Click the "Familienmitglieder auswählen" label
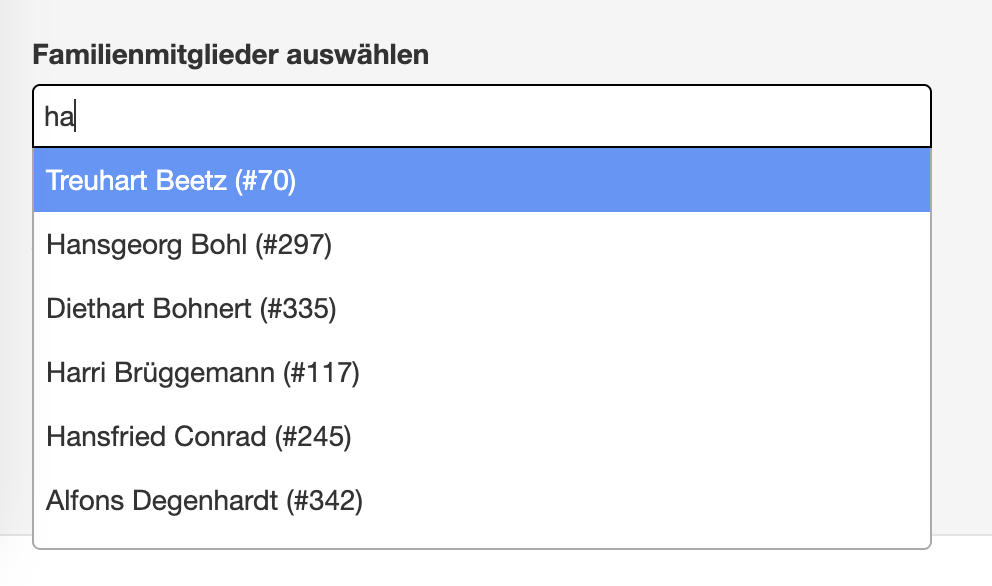 [x=231, y=54]
